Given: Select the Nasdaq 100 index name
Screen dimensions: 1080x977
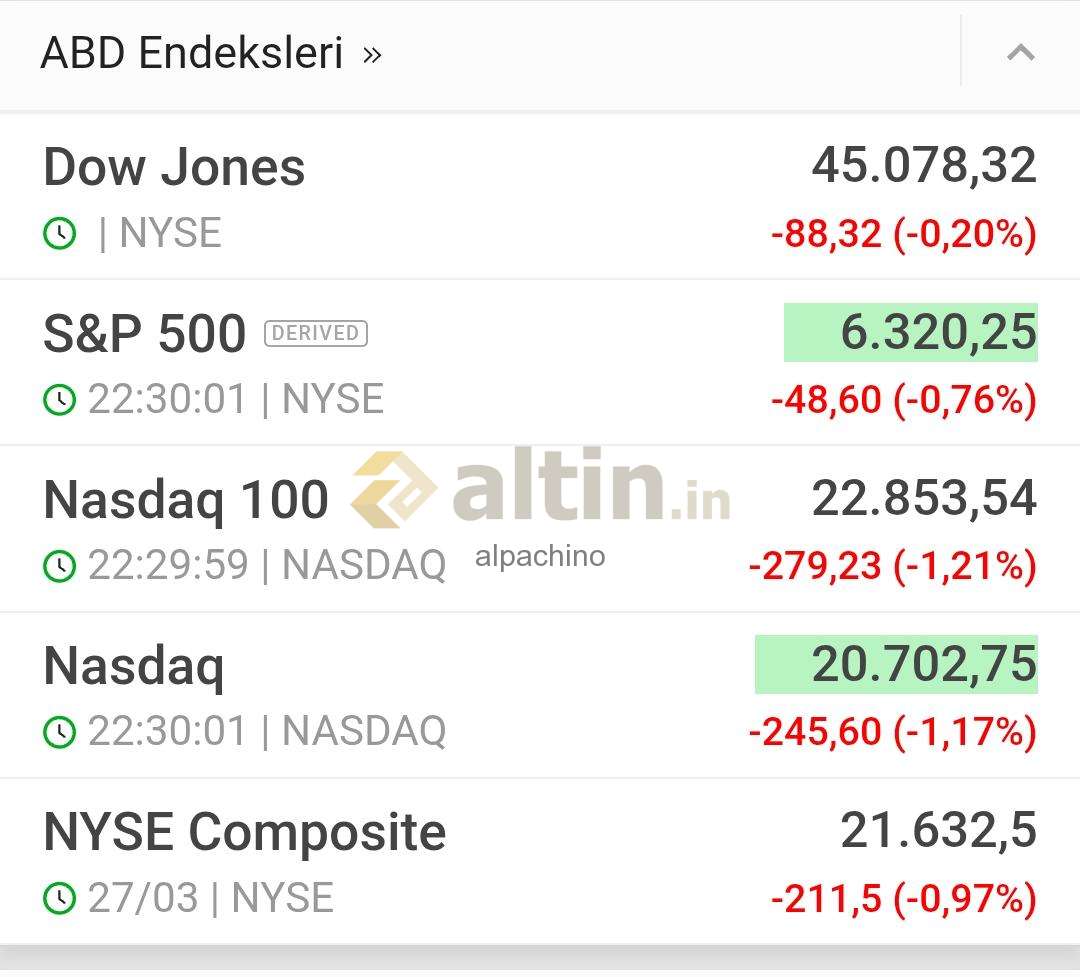Looking at the screenshot, I should tap(186, 499).
